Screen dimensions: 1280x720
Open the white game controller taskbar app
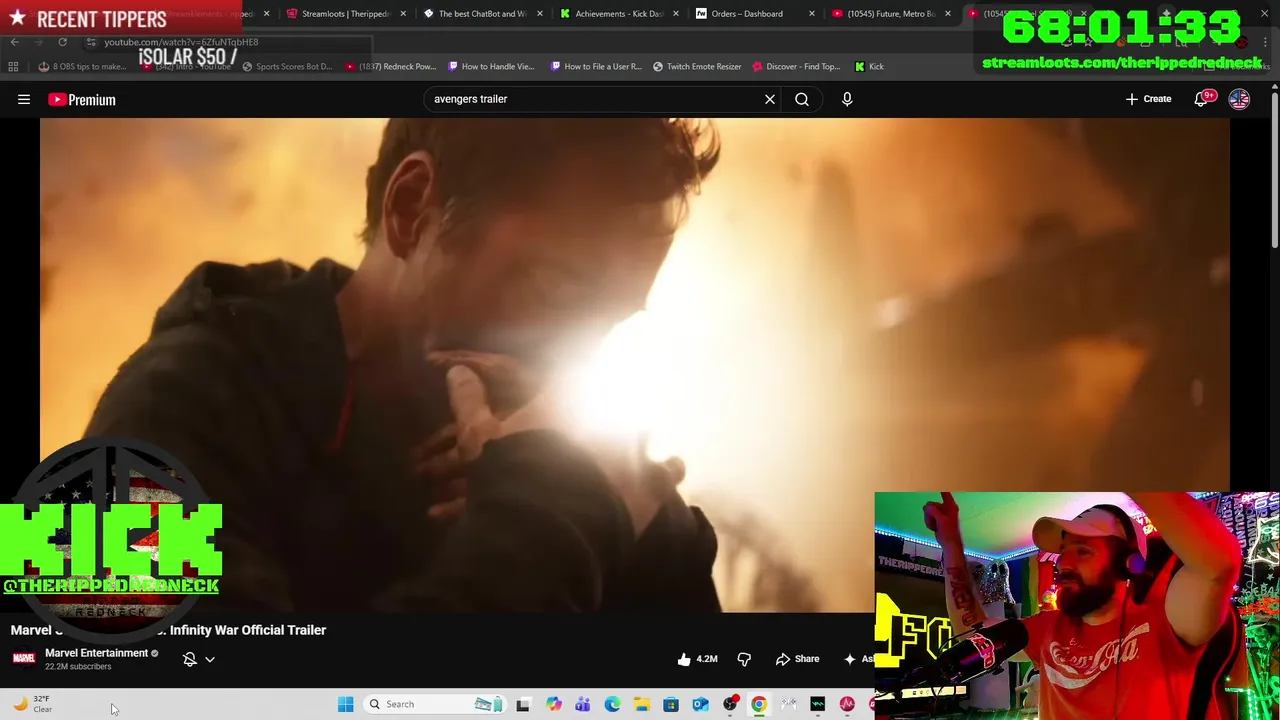click(x=788, y=704)
